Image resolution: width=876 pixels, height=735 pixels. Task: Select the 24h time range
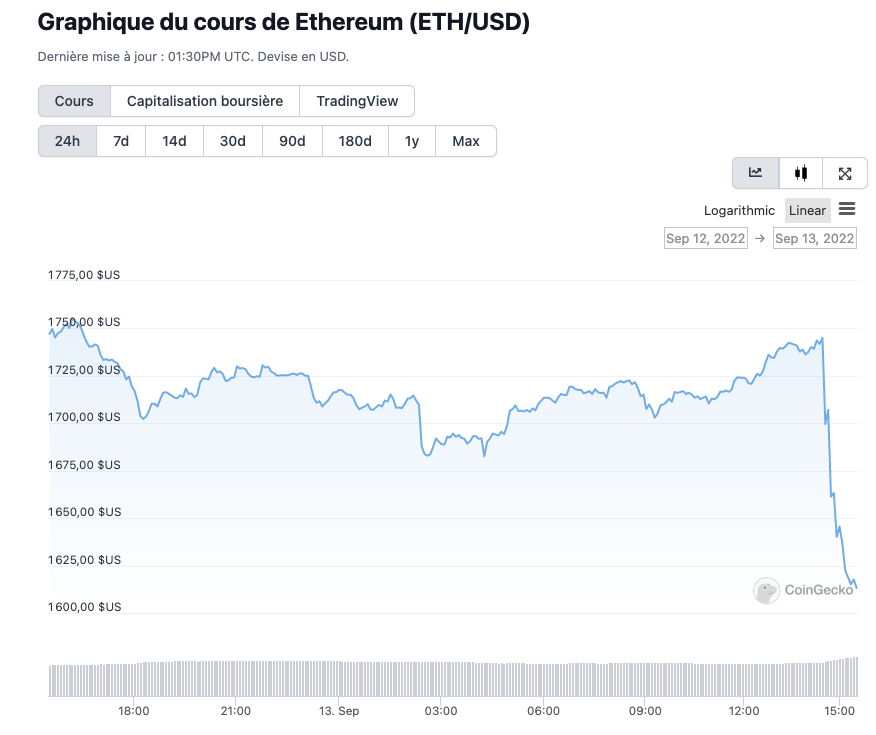pyautogui.click(x=67, y=141)
